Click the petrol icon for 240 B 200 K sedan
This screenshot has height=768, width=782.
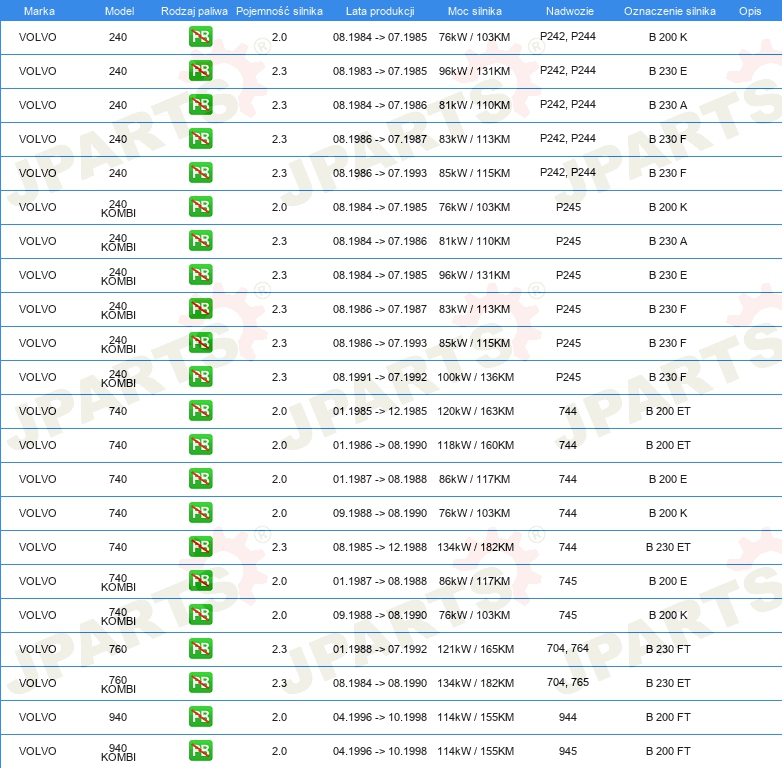click(x=200, y=37)
